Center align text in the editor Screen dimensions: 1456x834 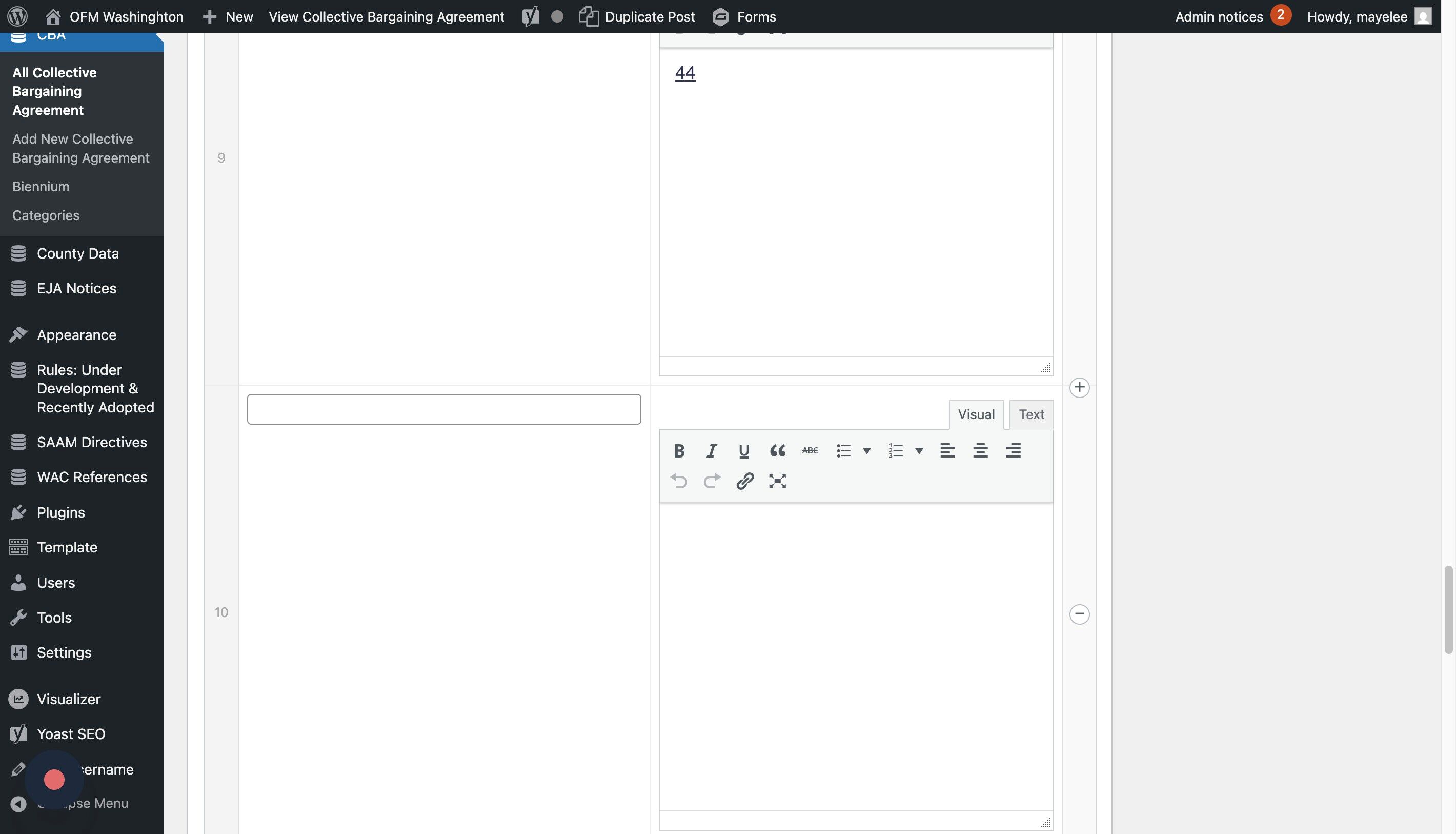pos(980,451)
